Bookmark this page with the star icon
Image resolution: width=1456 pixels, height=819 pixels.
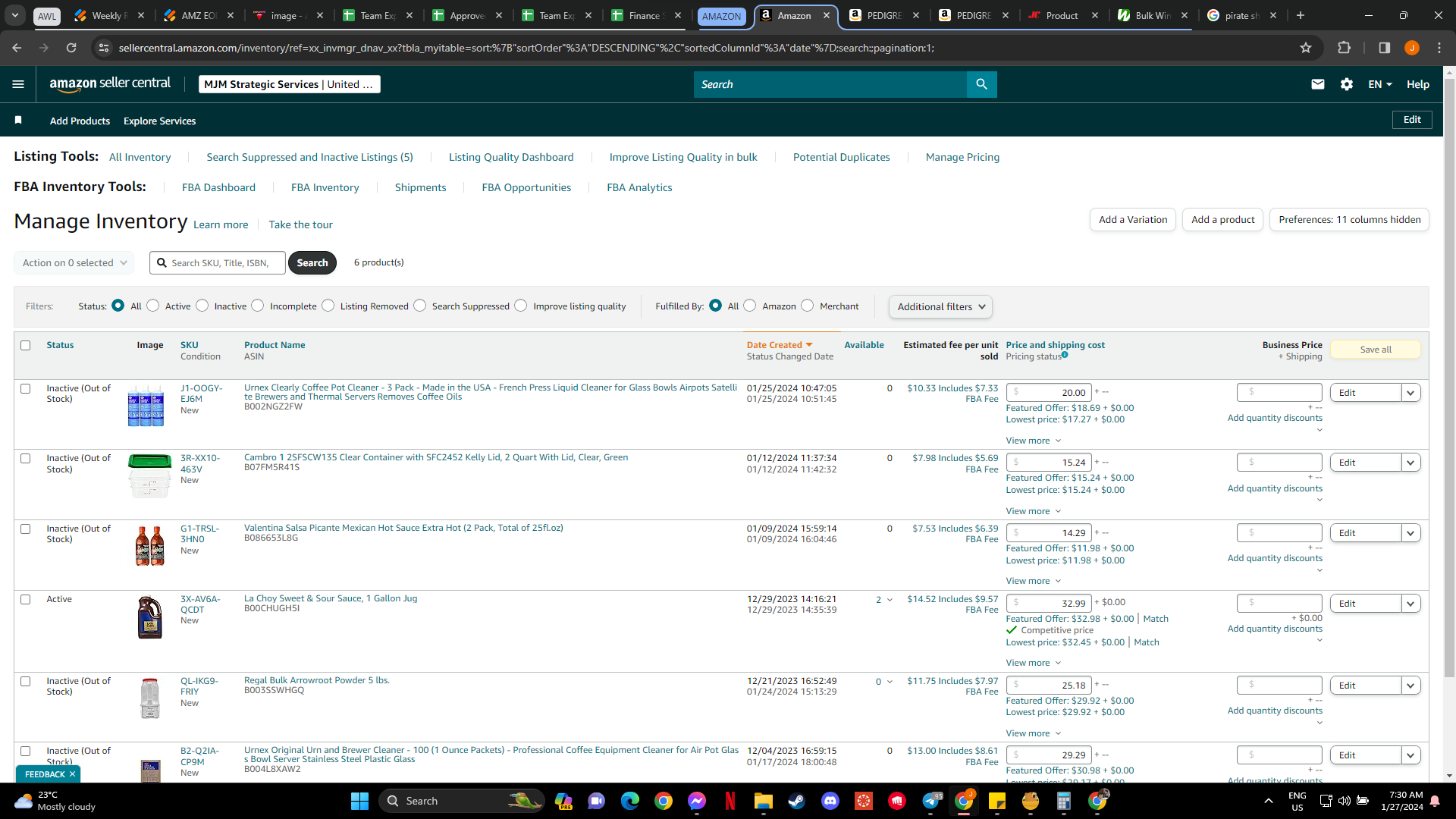(x=1306, y=48)
